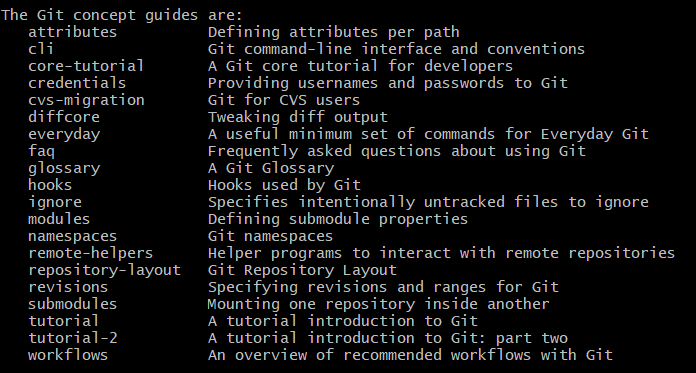The image size is (696, 373).
Task: Click the 'repository-layout' guide name
Action: [105, 270]
